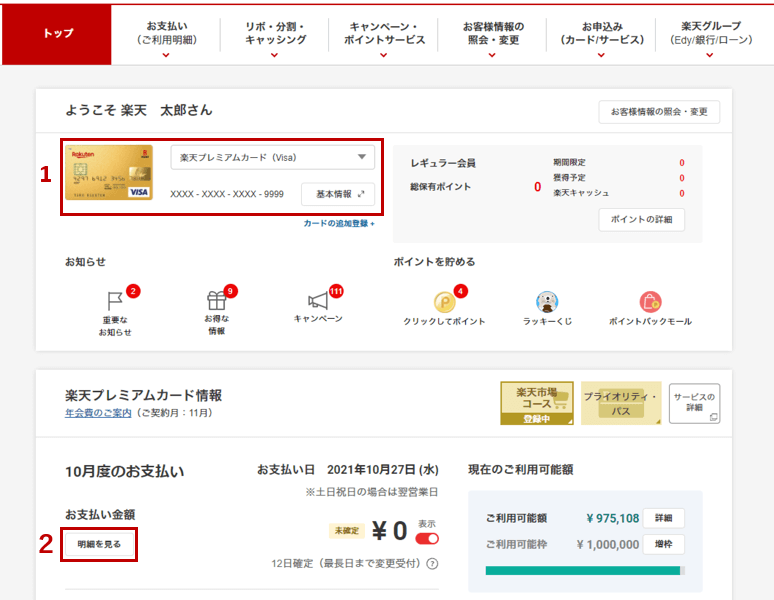Open the 重要なお知らせ flag icon
The image size is (774, 600).
[115, 300]
